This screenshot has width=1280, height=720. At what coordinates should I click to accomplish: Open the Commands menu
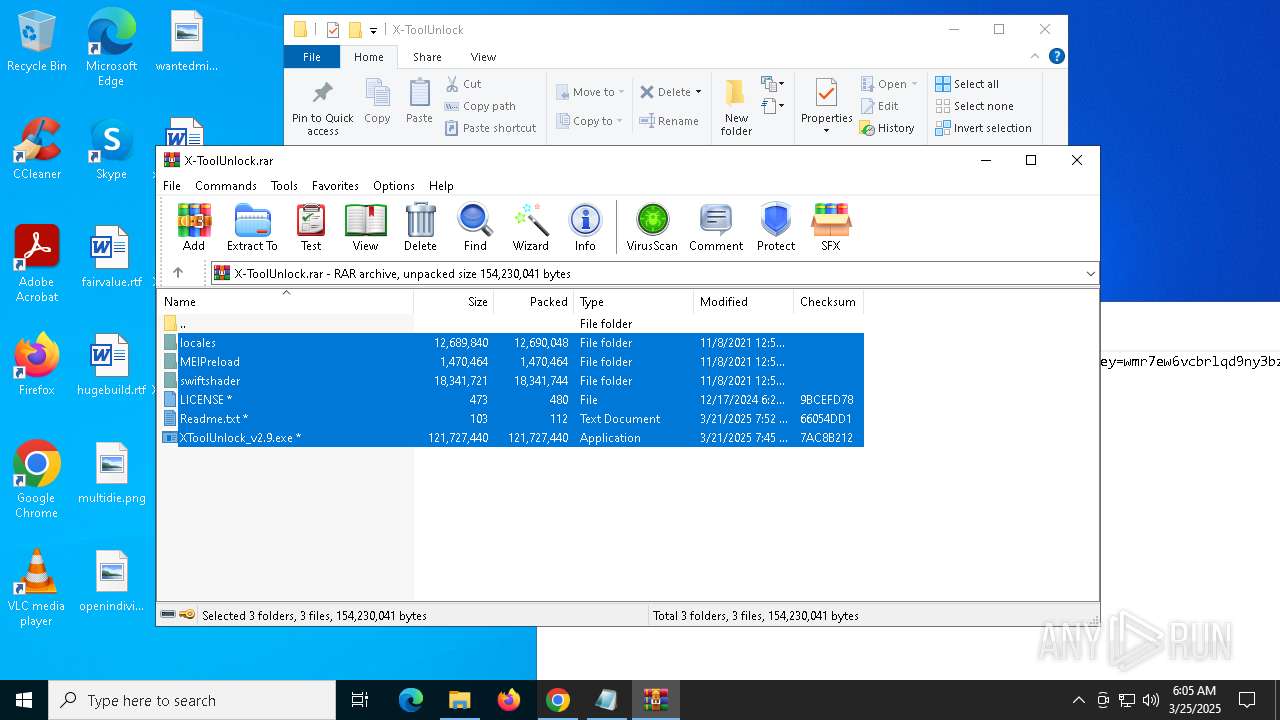[226, 186]
